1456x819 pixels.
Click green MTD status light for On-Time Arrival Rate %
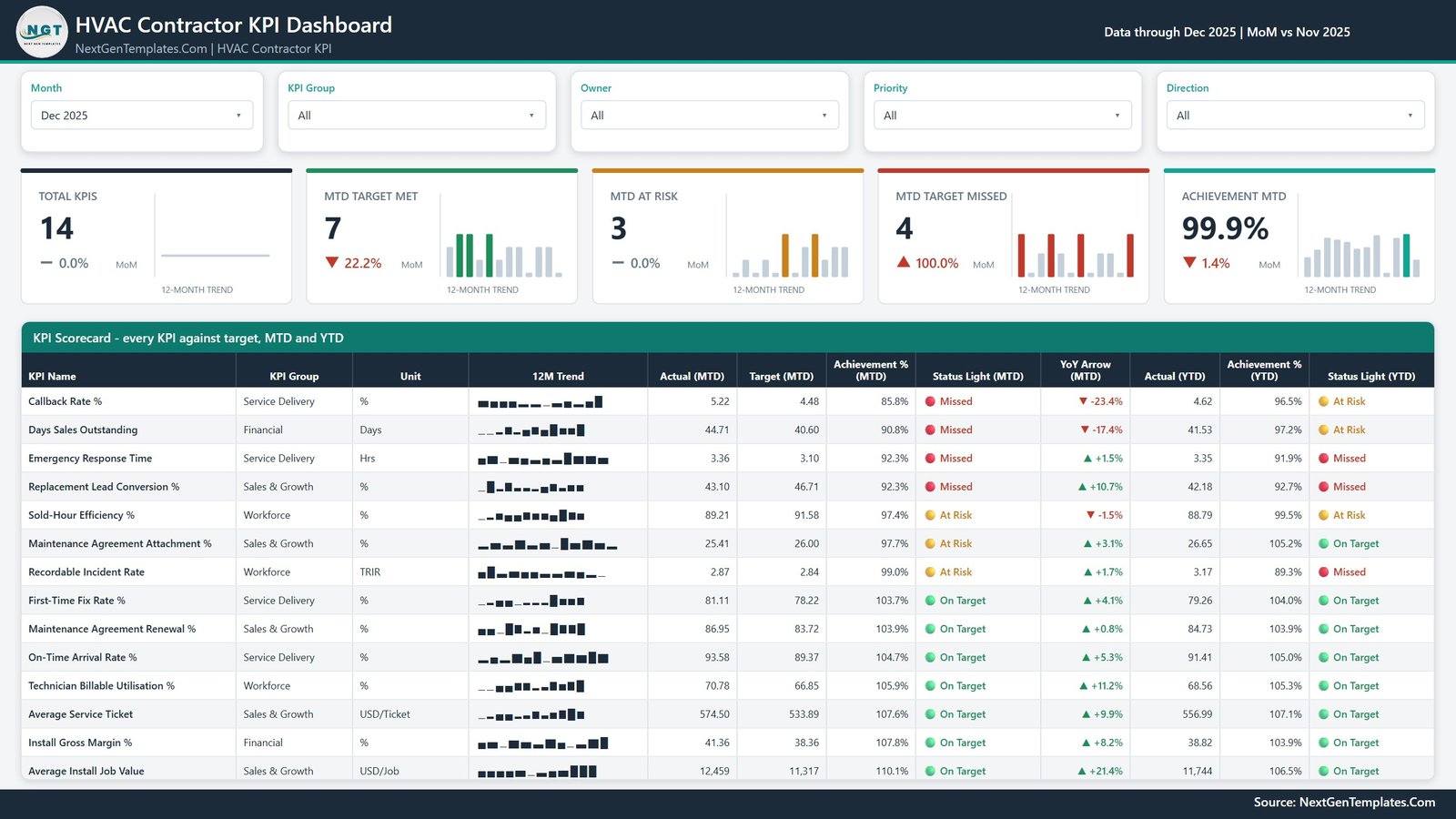point(931,657)
